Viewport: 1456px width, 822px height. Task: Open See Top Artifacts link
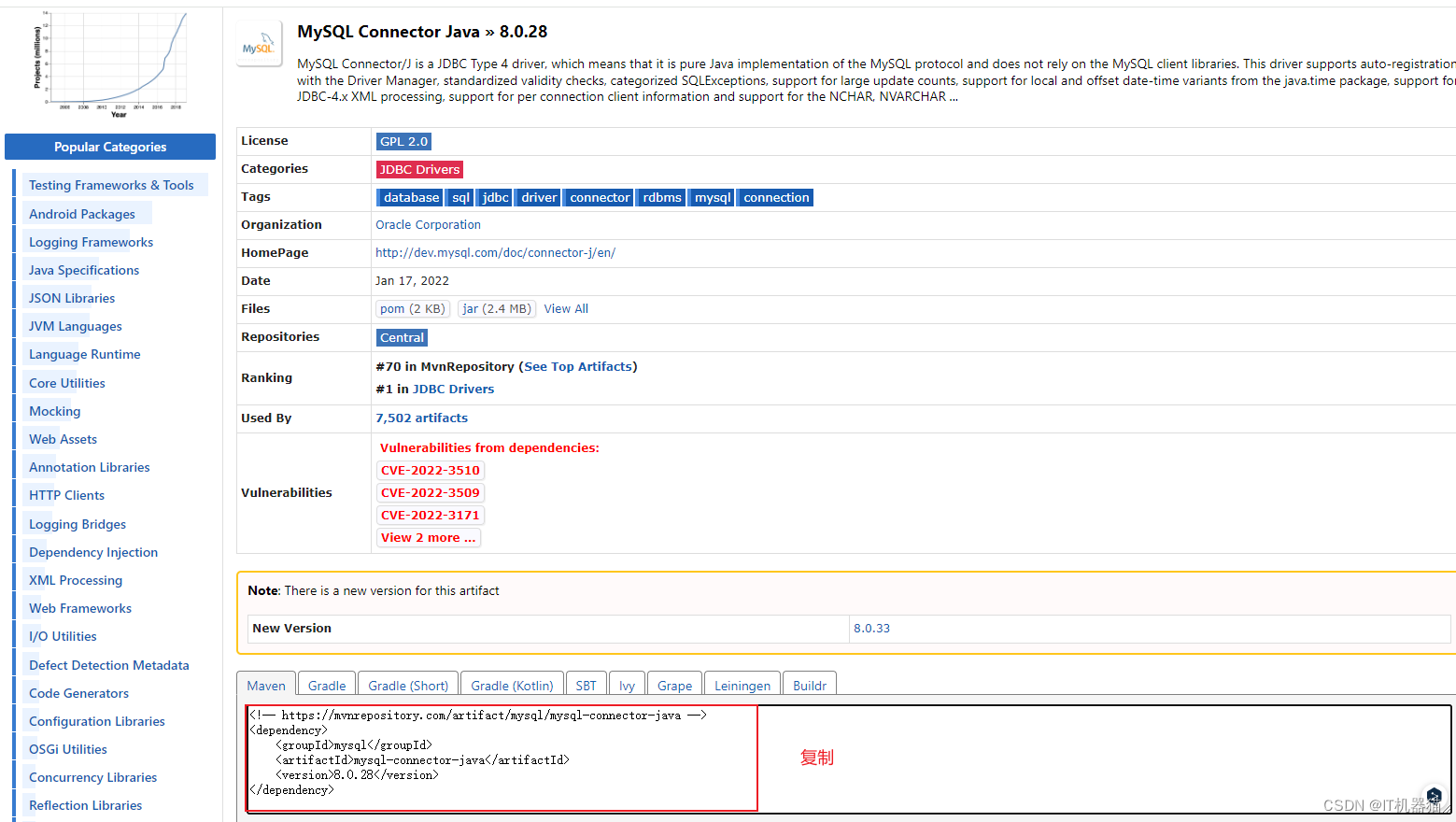(578, 367)
